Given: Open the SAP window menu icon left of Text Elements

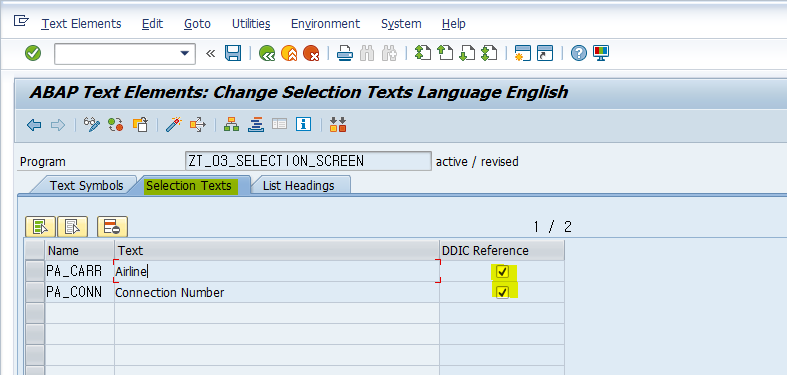Looking at the screenshot, I should [x=21, y=21].
